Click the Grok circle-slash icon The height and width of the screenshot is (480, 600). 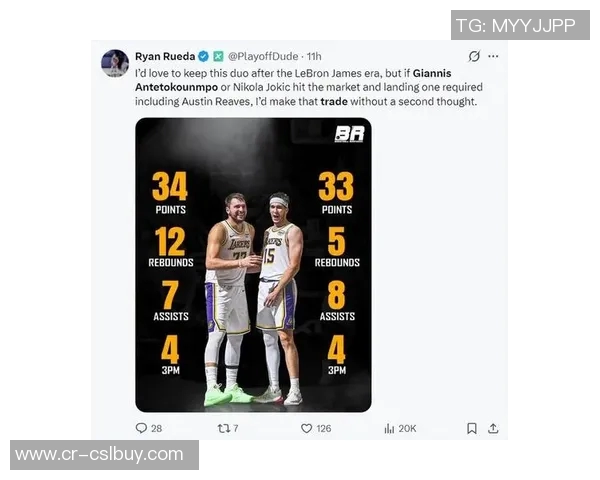pyautogui.click(x=474, y=56)
